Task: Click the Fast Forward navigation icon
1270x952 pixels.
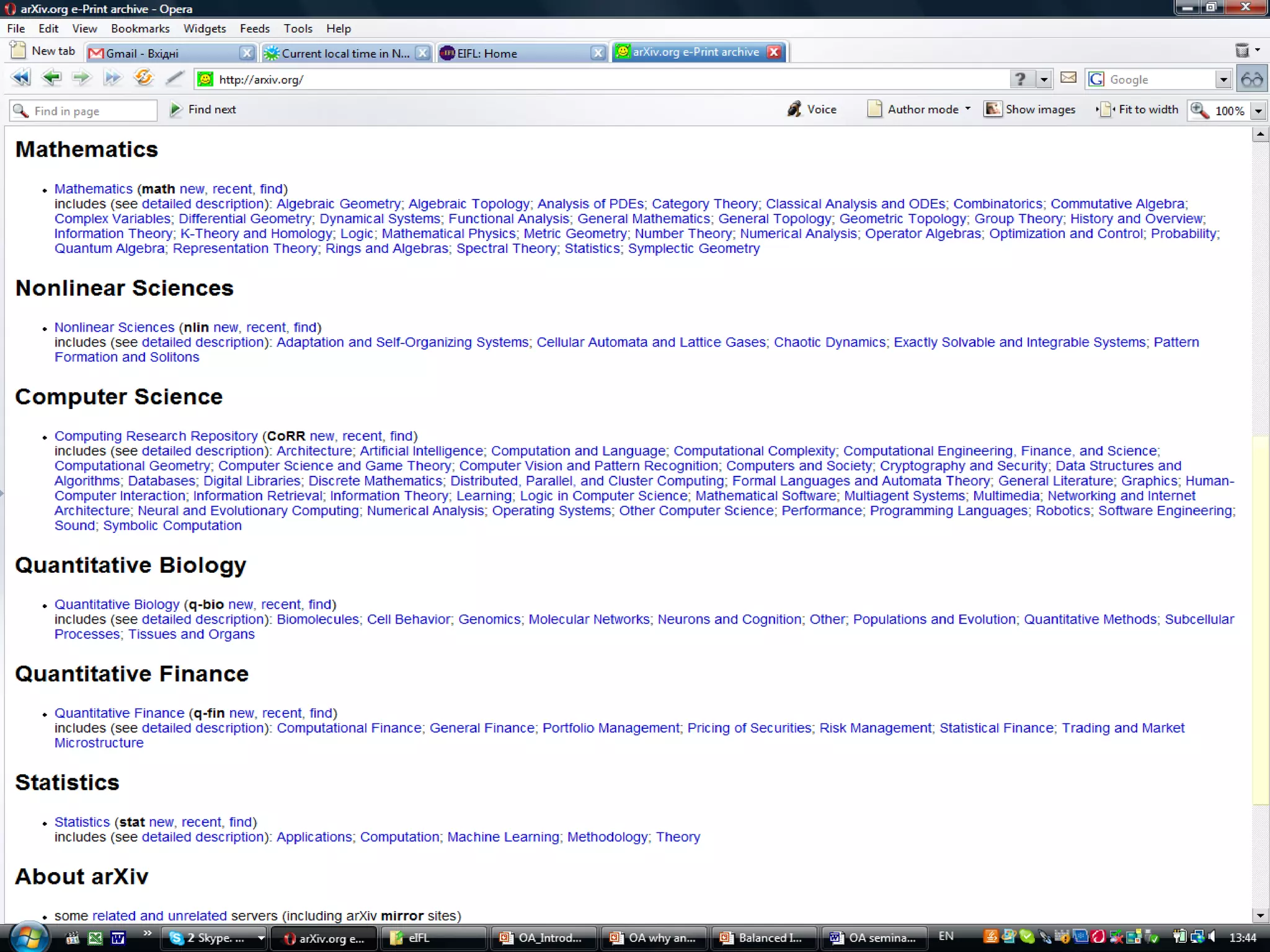Action: click(x=112, y=78)
